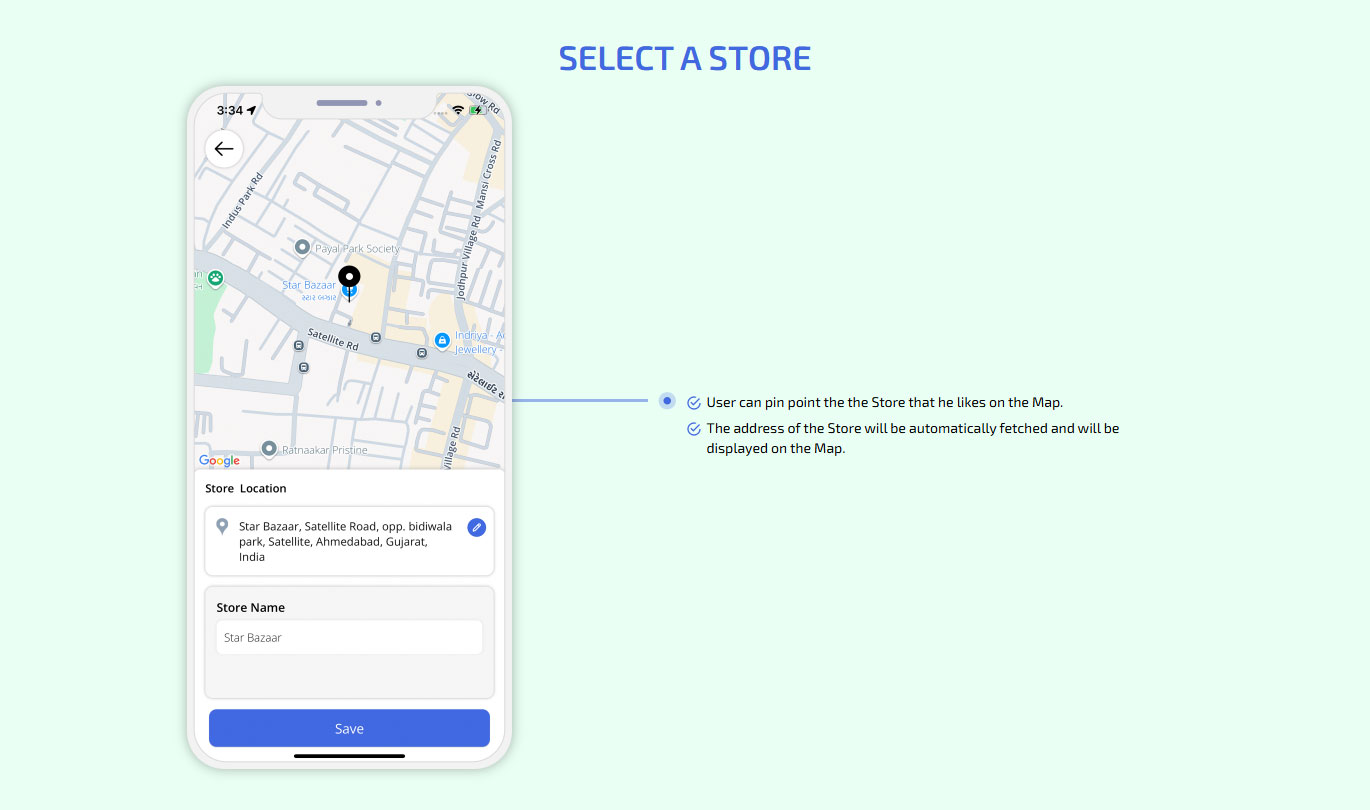The height and width of the screenshot is (810, 1370).
Task: Tap the Google logo on the map
Action: 219,460
